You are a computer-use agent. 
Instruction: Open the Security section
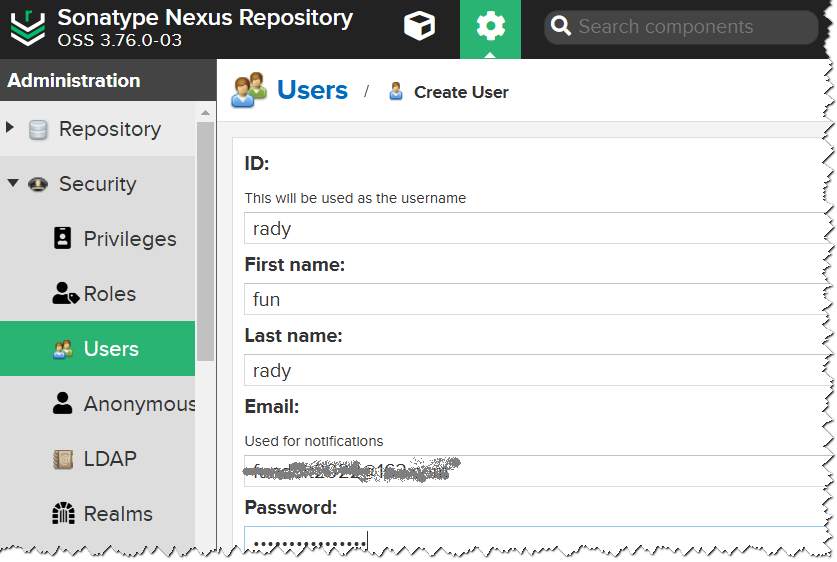(x=98, y=184)
